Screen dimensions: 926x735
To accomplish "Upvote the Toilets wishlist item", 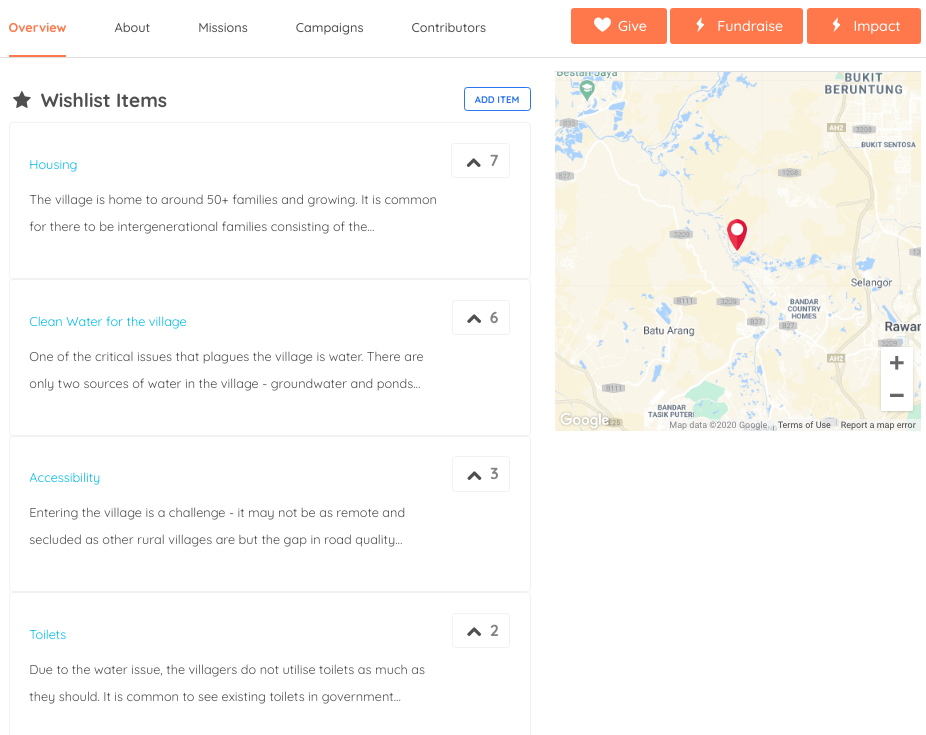I will click(481, 631).
